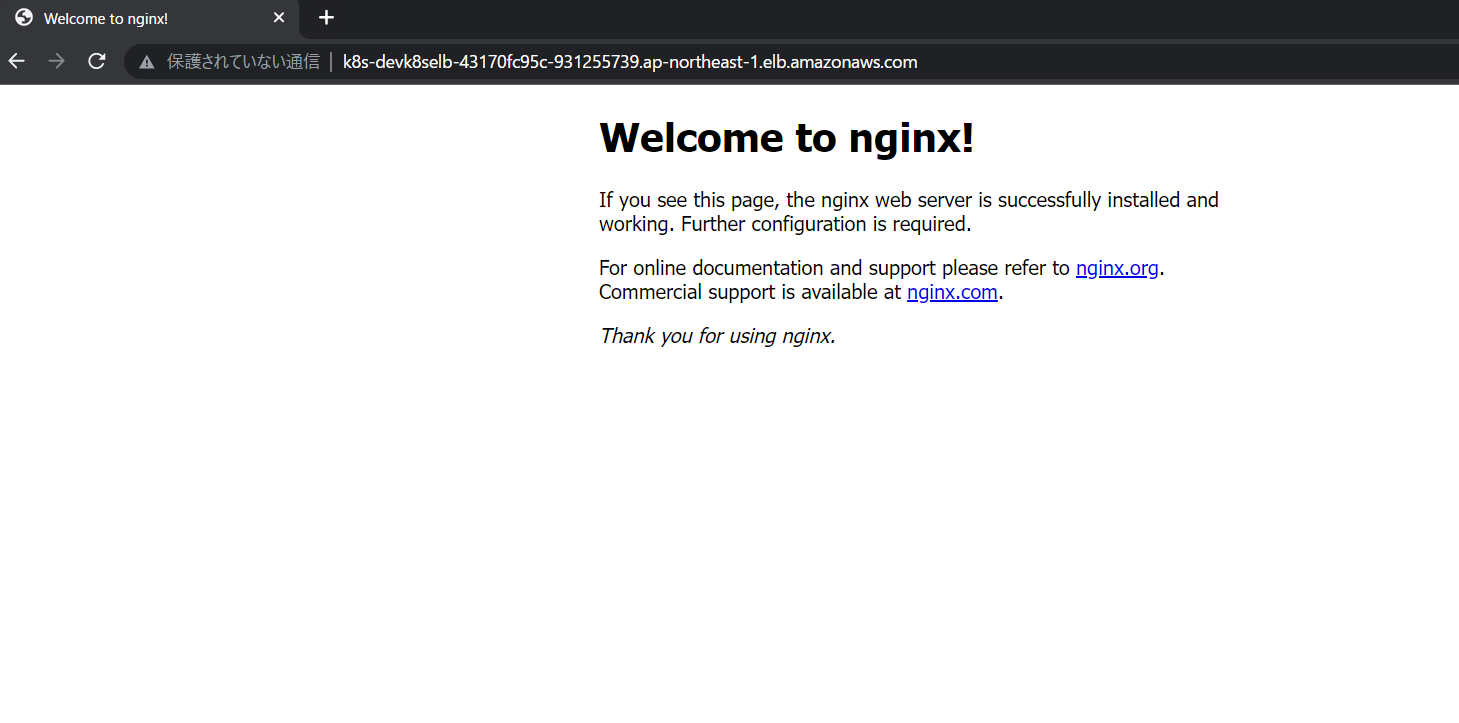Close the Welcome to nginx! tab
Viewport: 1459px width, 723px height.
279,18
